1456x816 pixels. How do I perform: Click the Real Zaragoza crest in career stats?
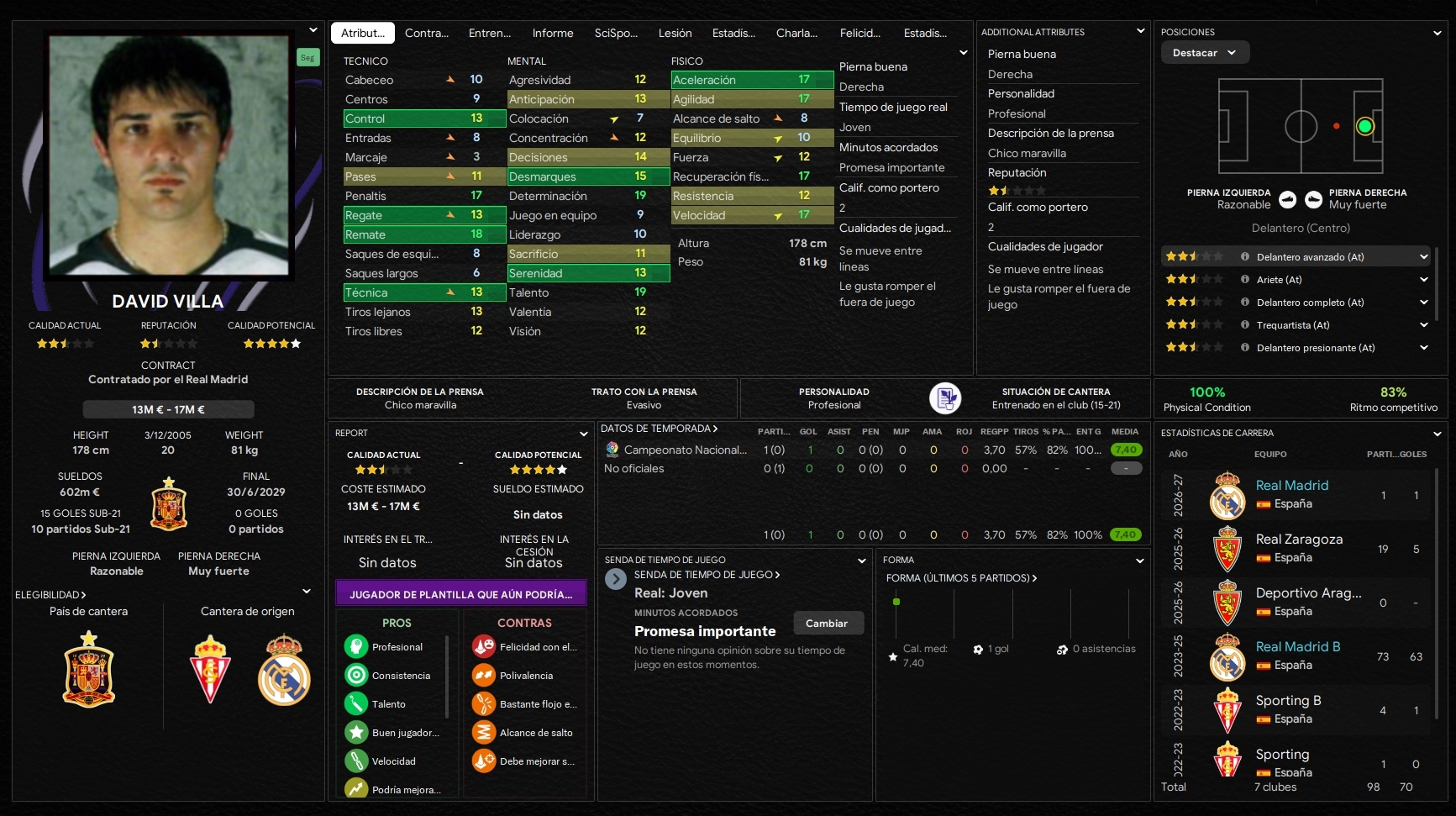tap(1227, 549)
